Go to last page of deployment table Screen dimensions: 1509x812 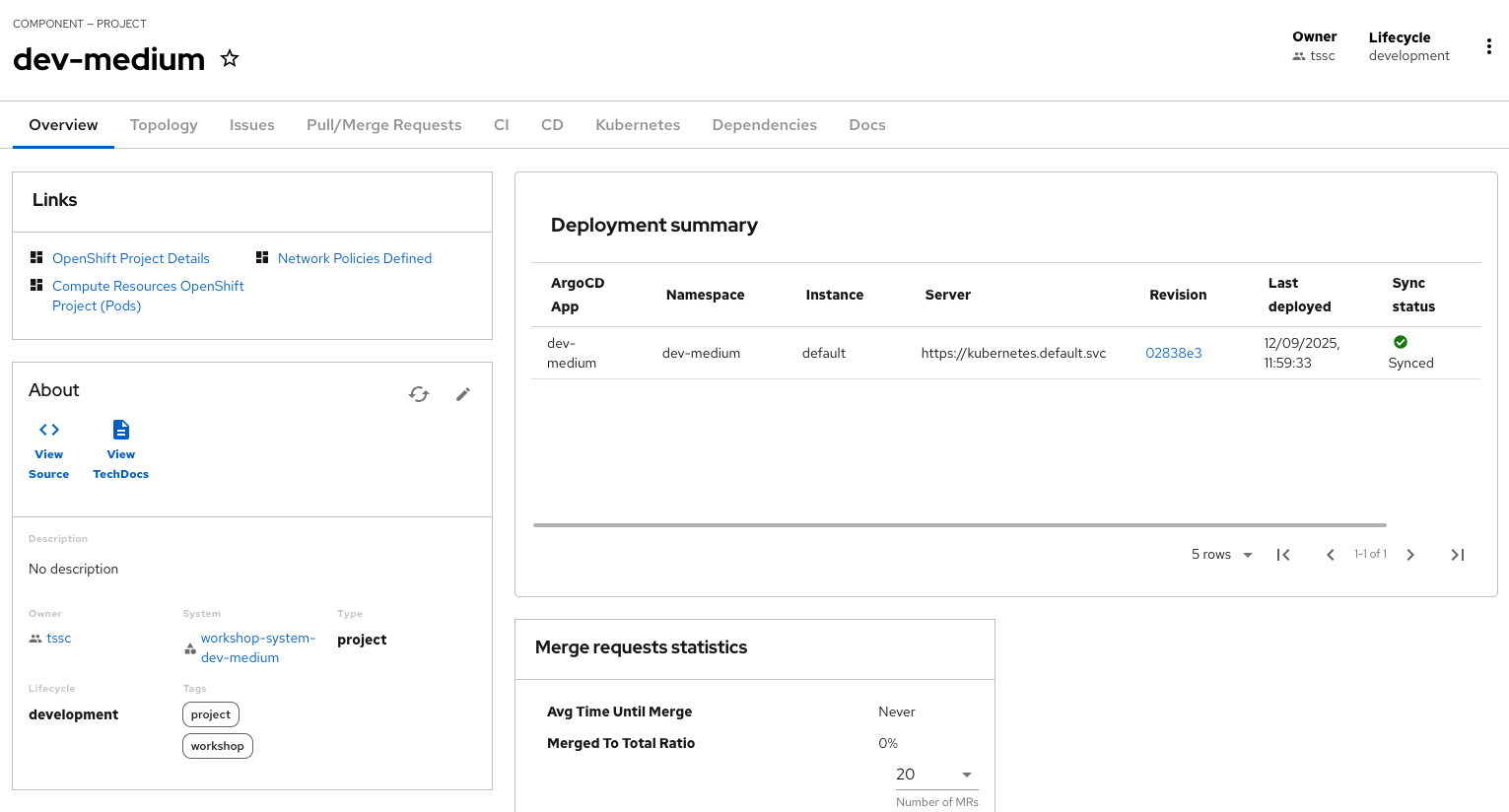[x=1458, y=555]
